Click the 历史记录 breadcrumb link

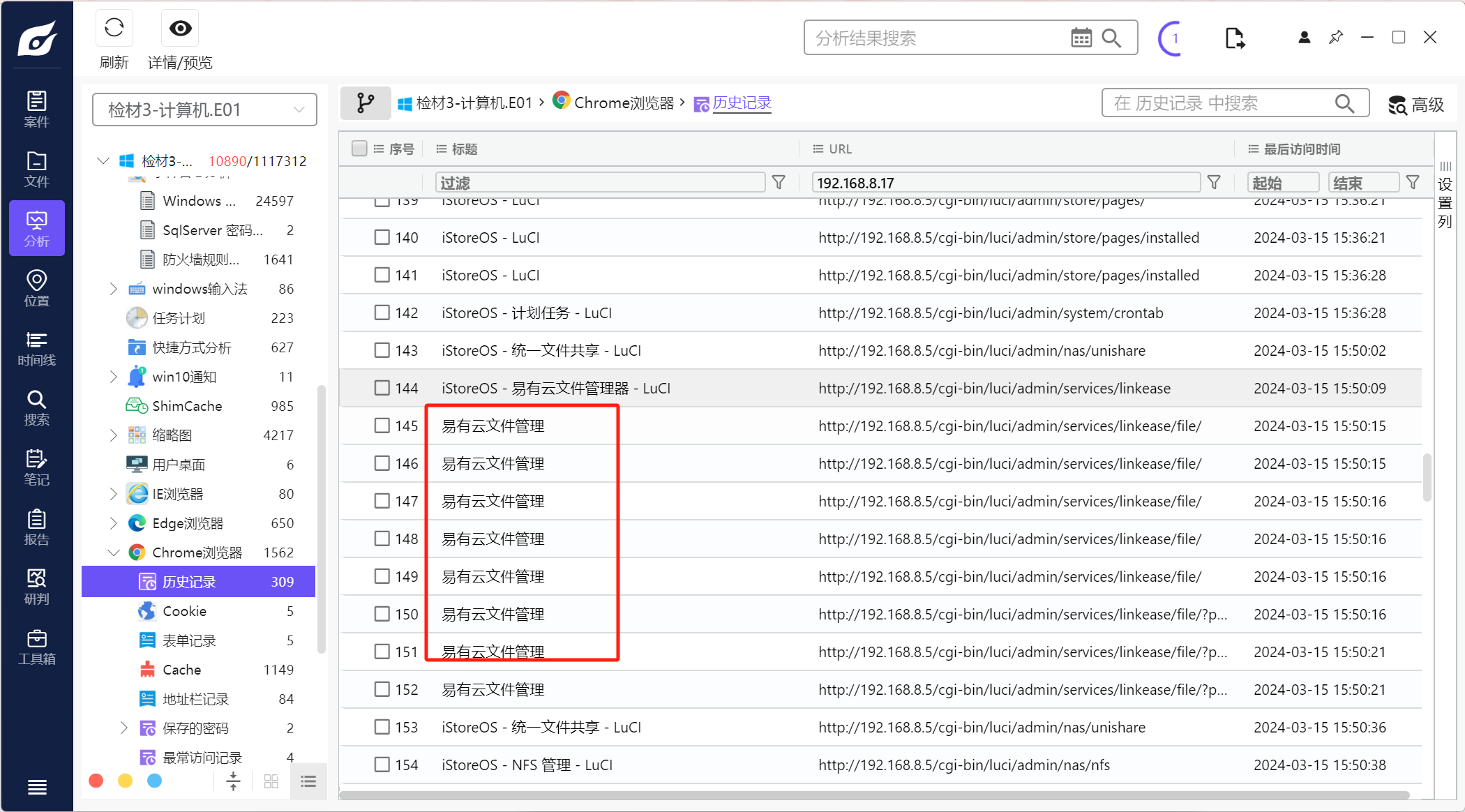742,103
